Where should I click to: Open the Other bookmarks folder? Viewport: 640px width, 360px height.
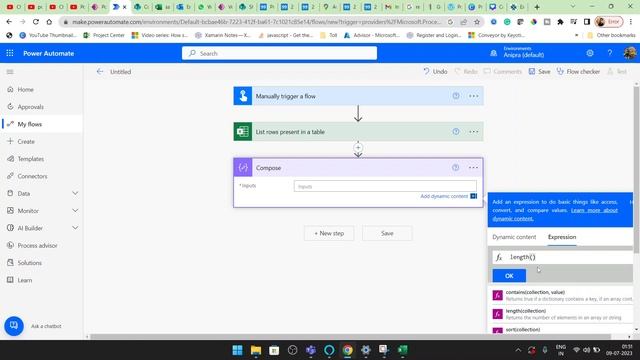(x=611, y=35)
